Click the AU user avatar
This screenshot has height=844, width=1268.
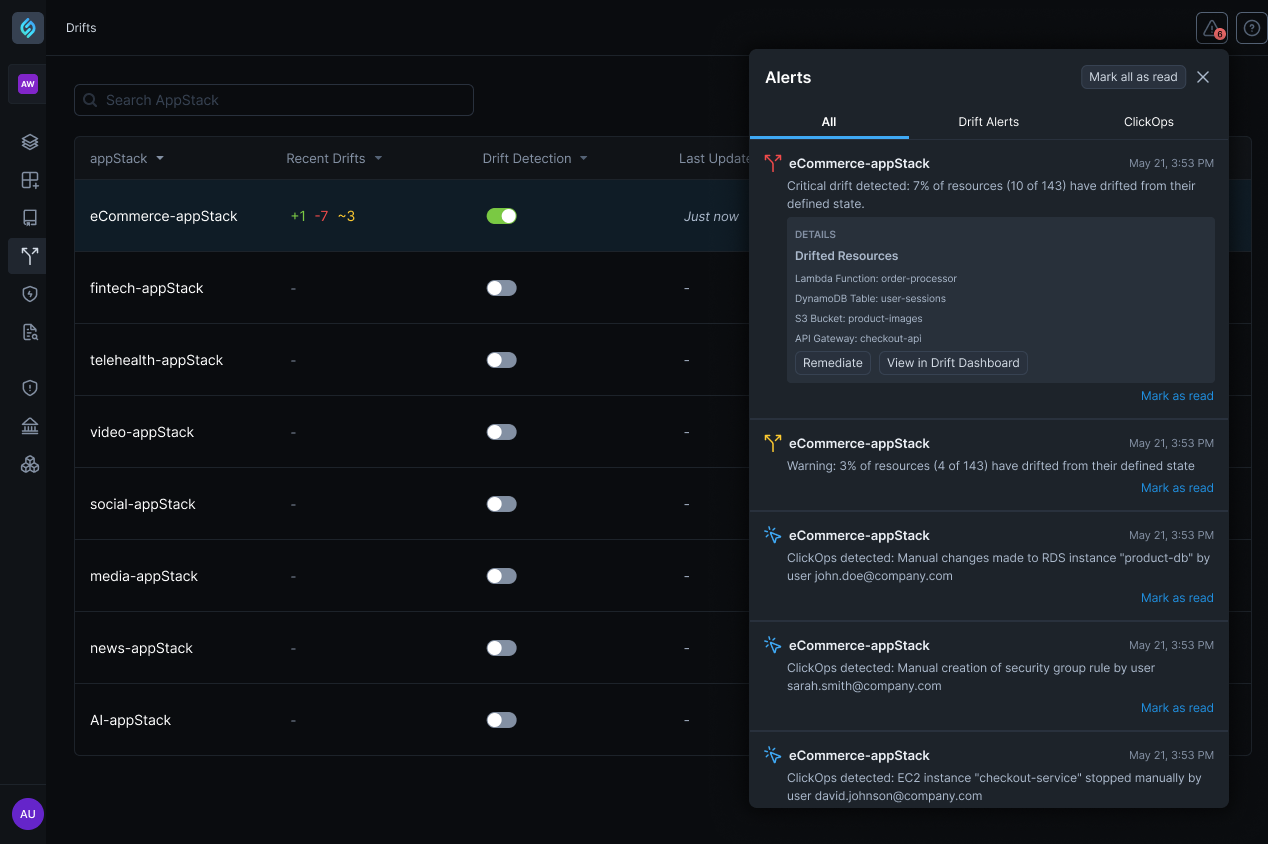(27, 814)
